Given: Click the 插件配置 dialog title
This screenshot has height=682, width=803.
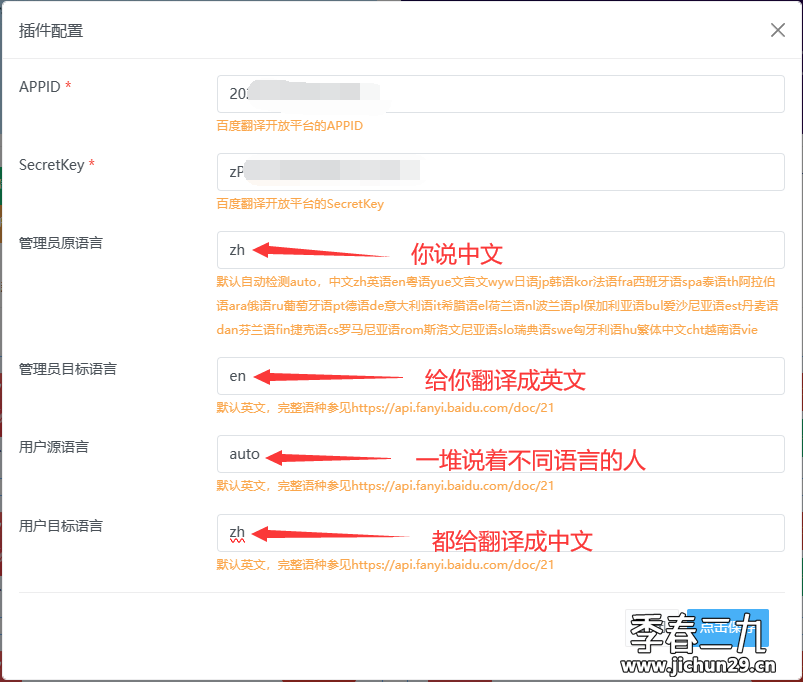Looking at the screenshot, I should click(x=51, y=31).
